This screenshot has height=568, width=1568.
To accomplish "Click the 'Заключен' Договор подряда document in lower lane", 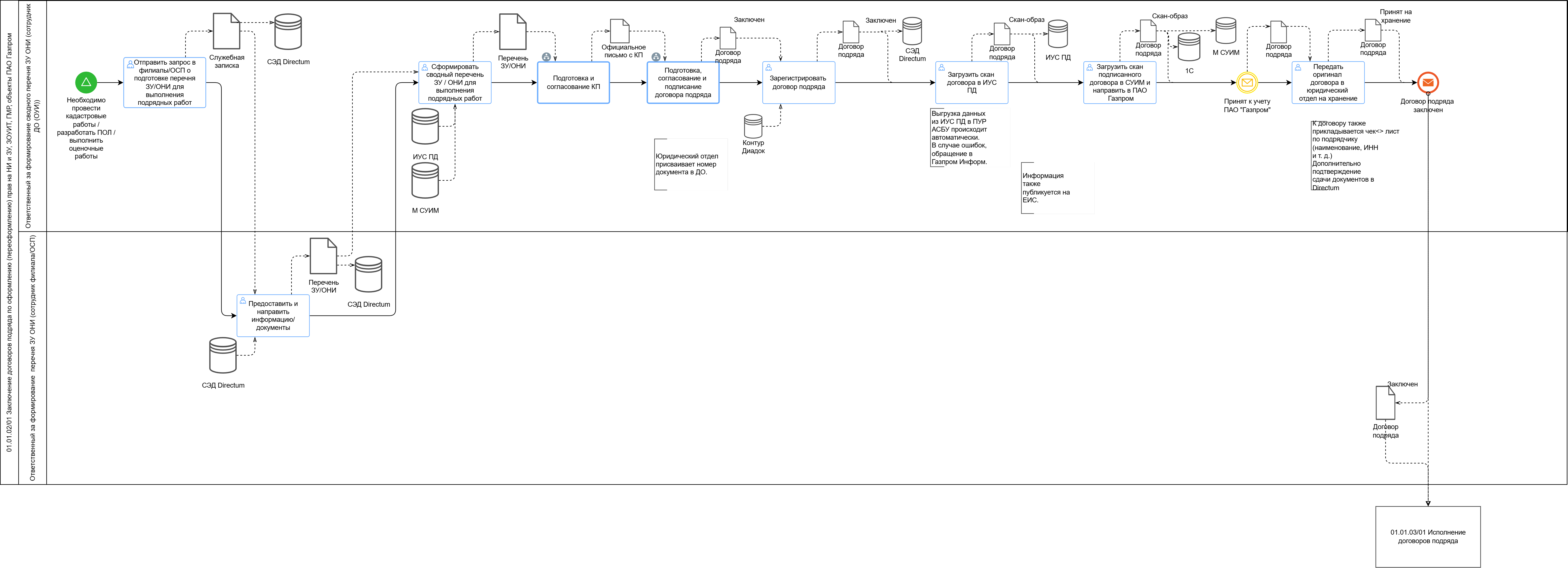I will coord(1385,403).
